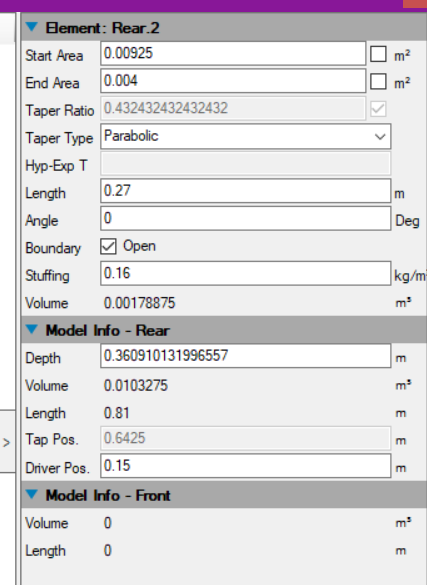Click the Start Area label
The height and width of the screenshot is (585, 427).
click(54, 56)
